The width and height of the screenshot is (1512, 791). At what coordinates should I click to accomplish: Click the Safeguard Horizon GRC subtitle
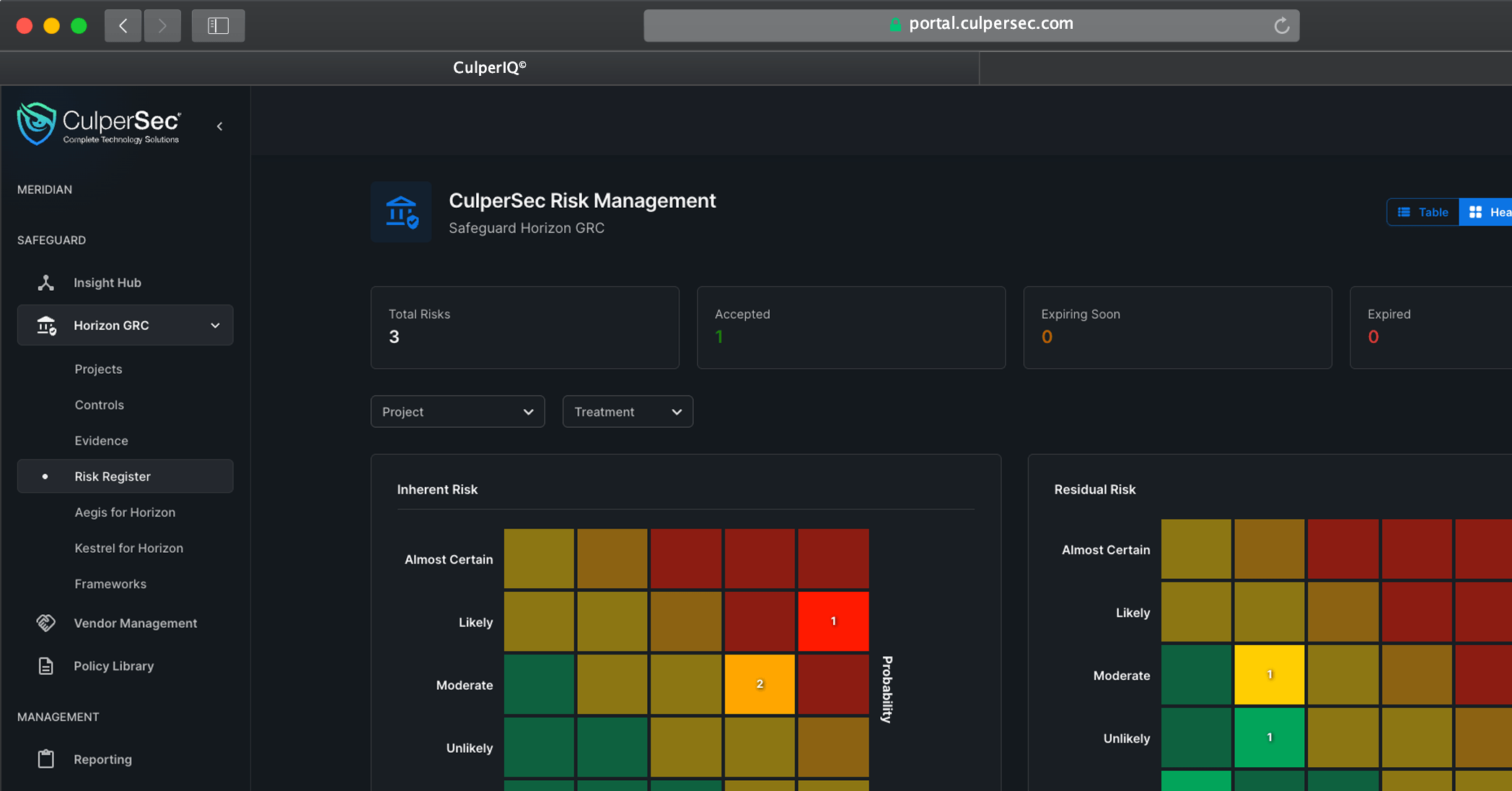click(527, 228)
